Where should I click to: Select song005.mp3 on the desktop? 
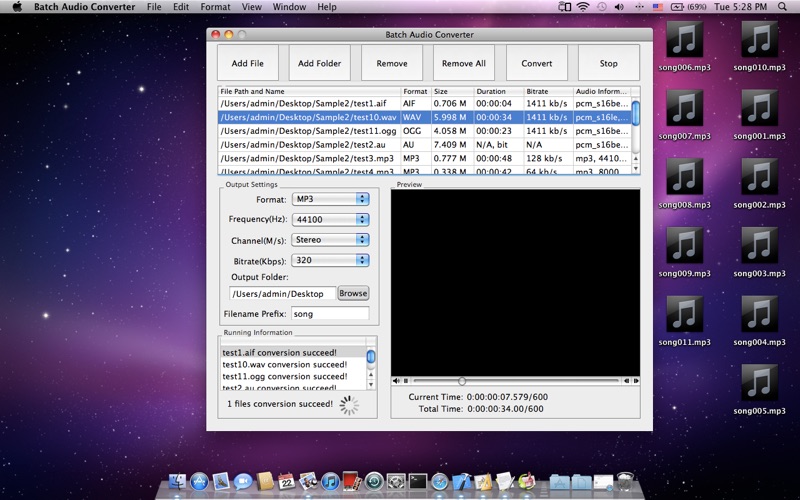coord(759,390)
